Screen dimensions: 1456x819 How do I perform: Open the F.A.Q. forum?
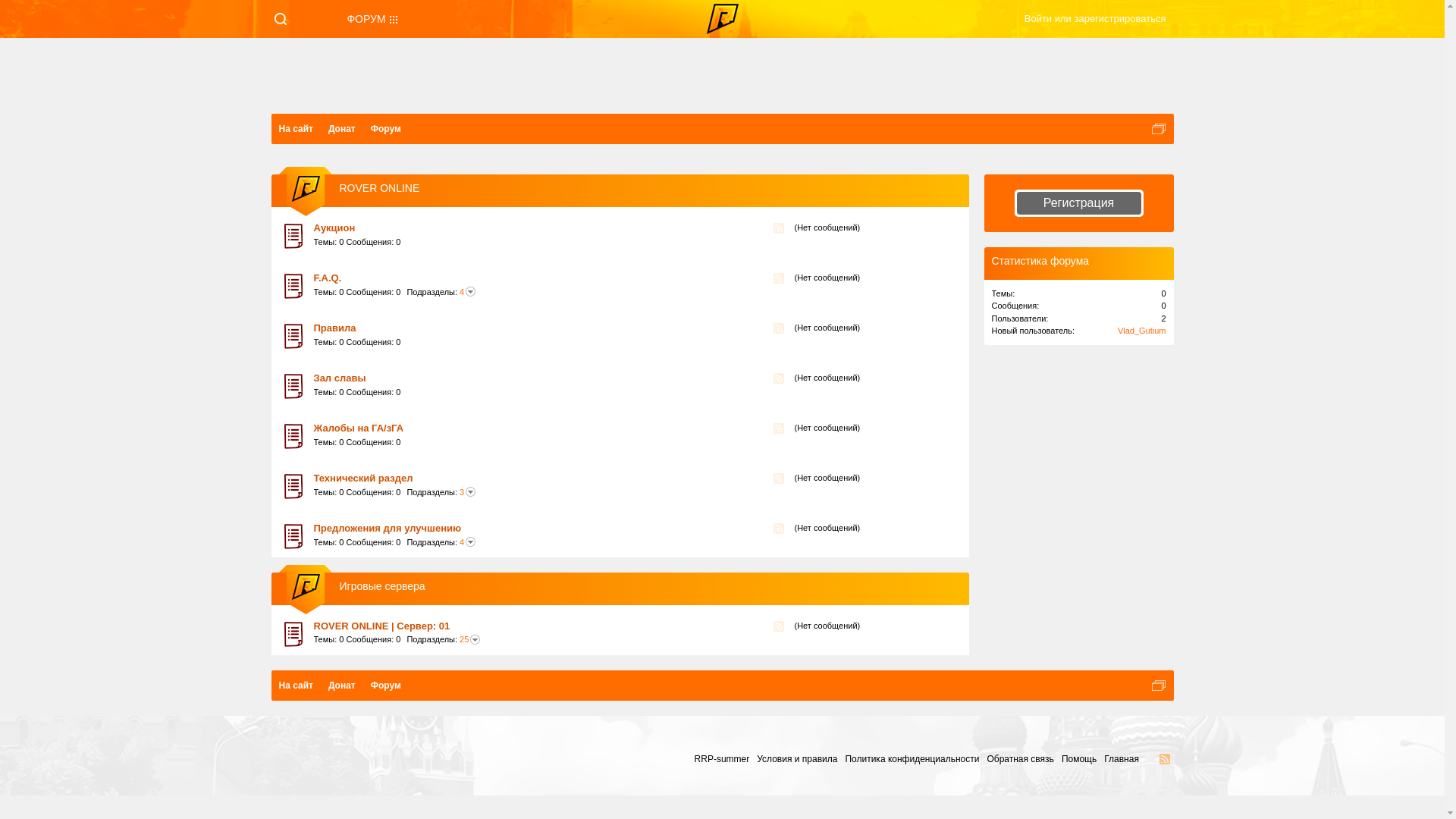pyautogui.click(x=327, y=278)
